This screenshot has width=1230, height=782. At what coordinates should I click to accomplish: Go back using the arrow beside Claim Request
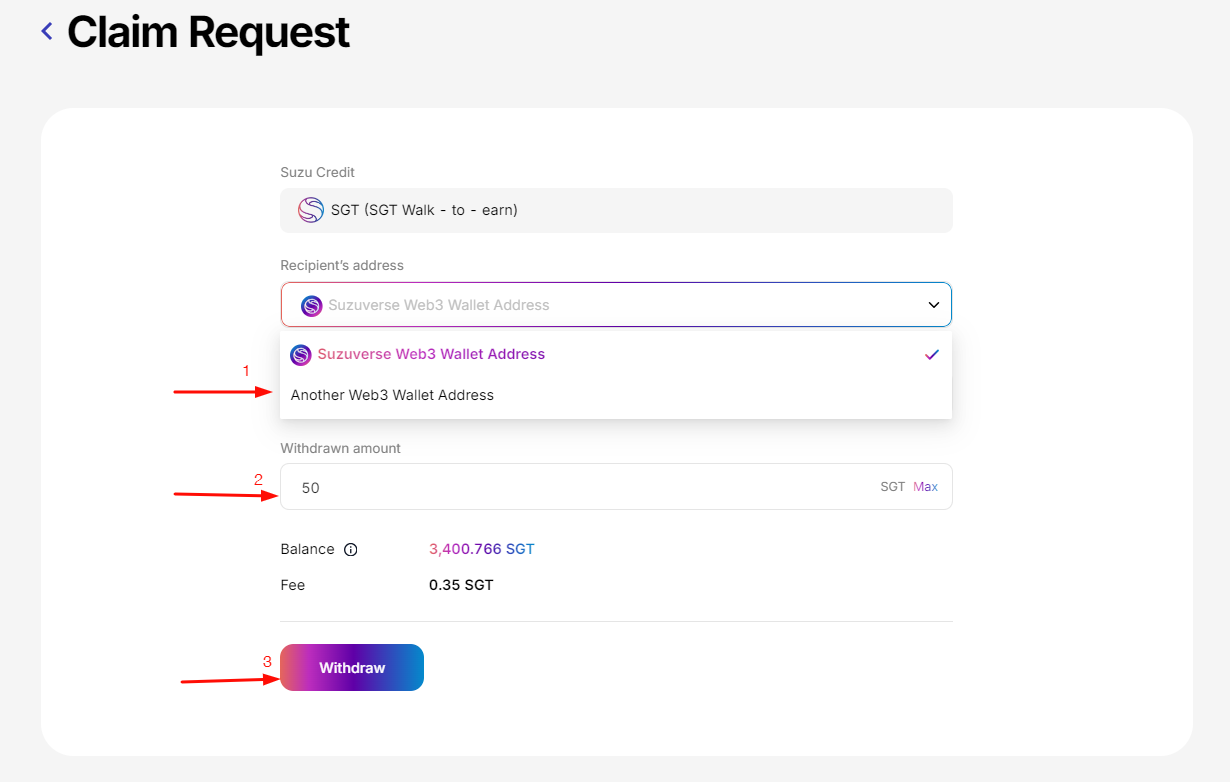click(46, 32)
